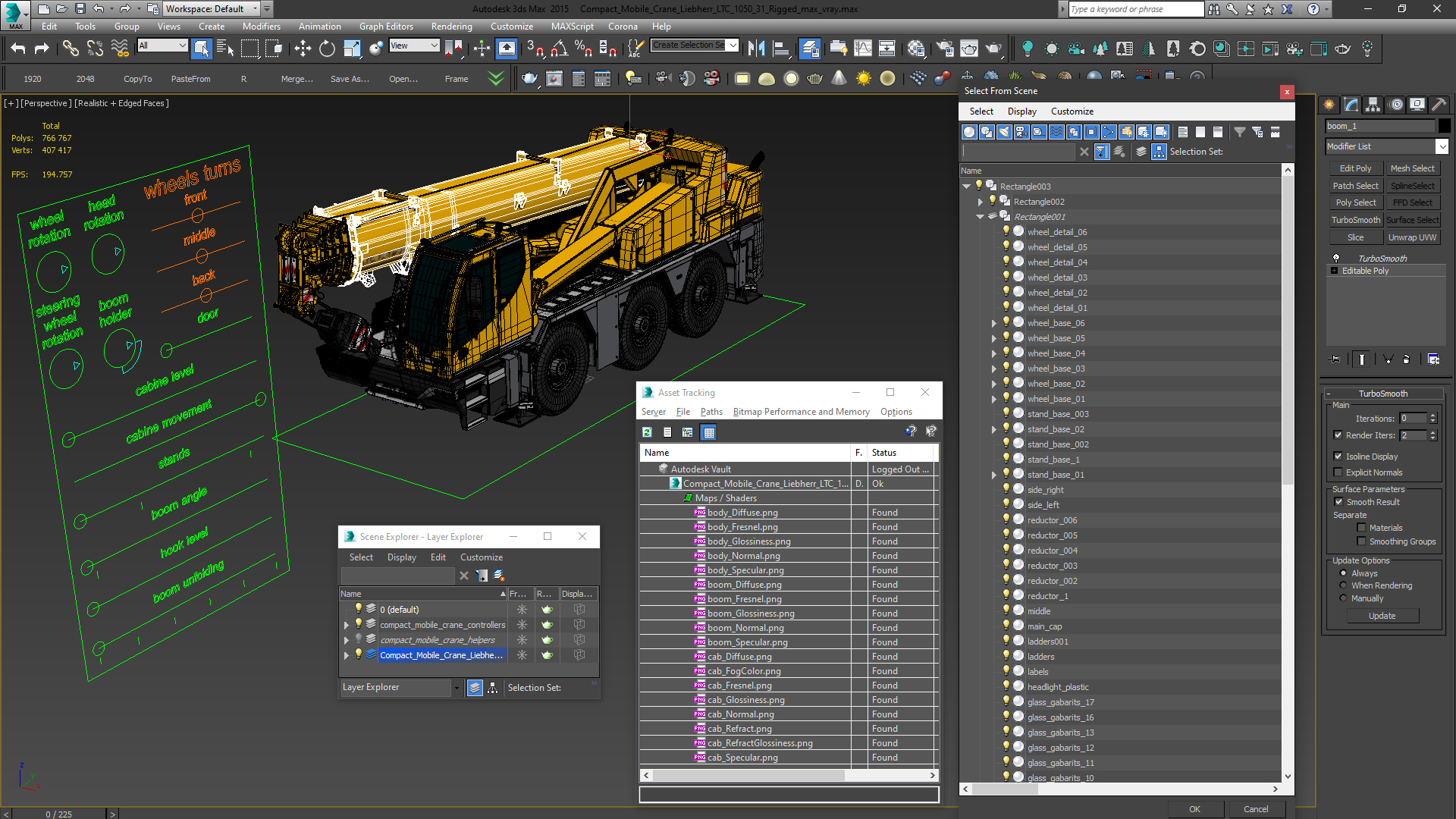Image resolution: width=1456 pixels, height=819 pixels.
Task: Toggle visibility bulb of compact_mobile_crane_helpers layer
Action: (359, 639)
